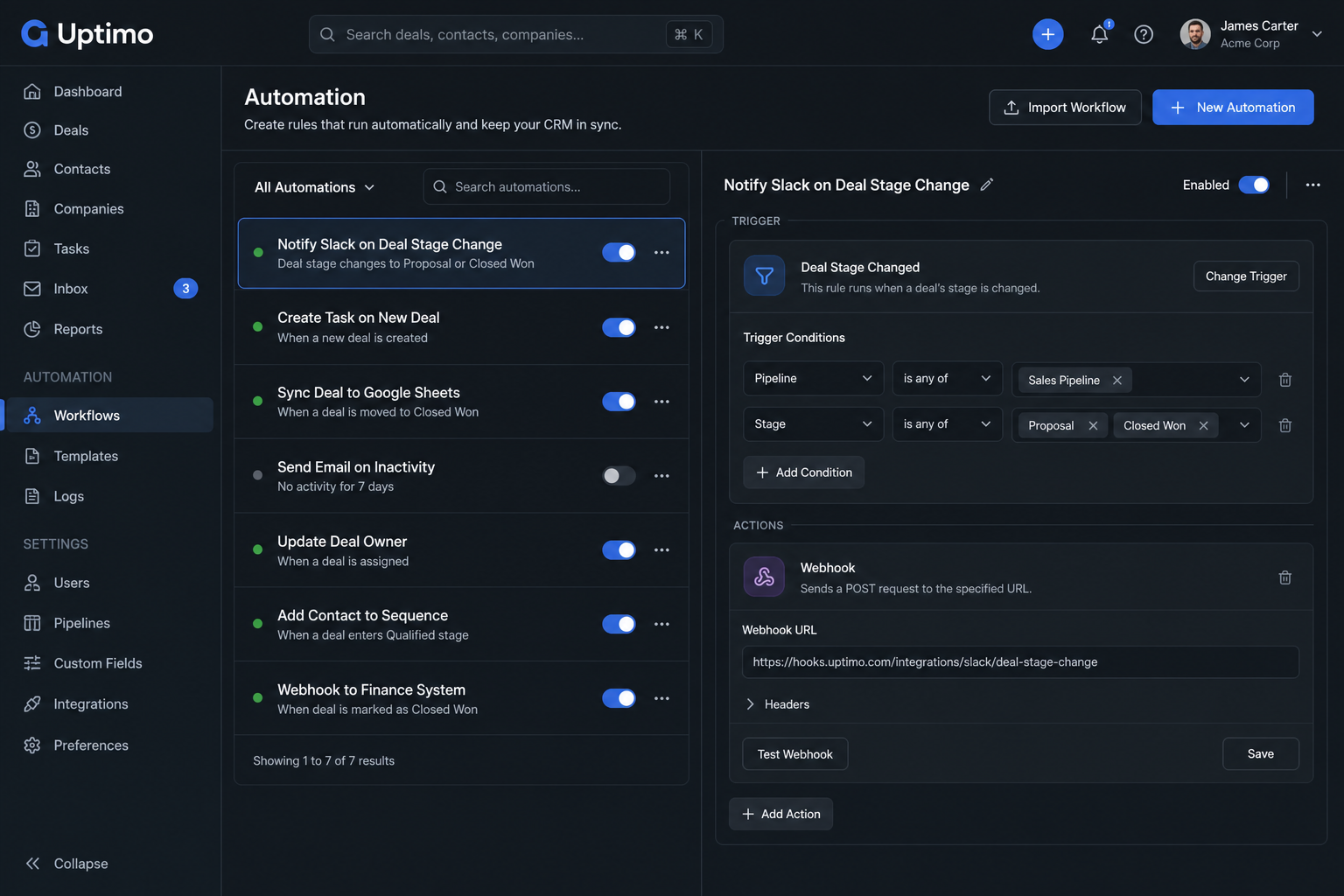The height and width of the screenshot is (896, 1344).
Task: Remove the Closed Won stage tag
Action: [x=1203, y=425]
